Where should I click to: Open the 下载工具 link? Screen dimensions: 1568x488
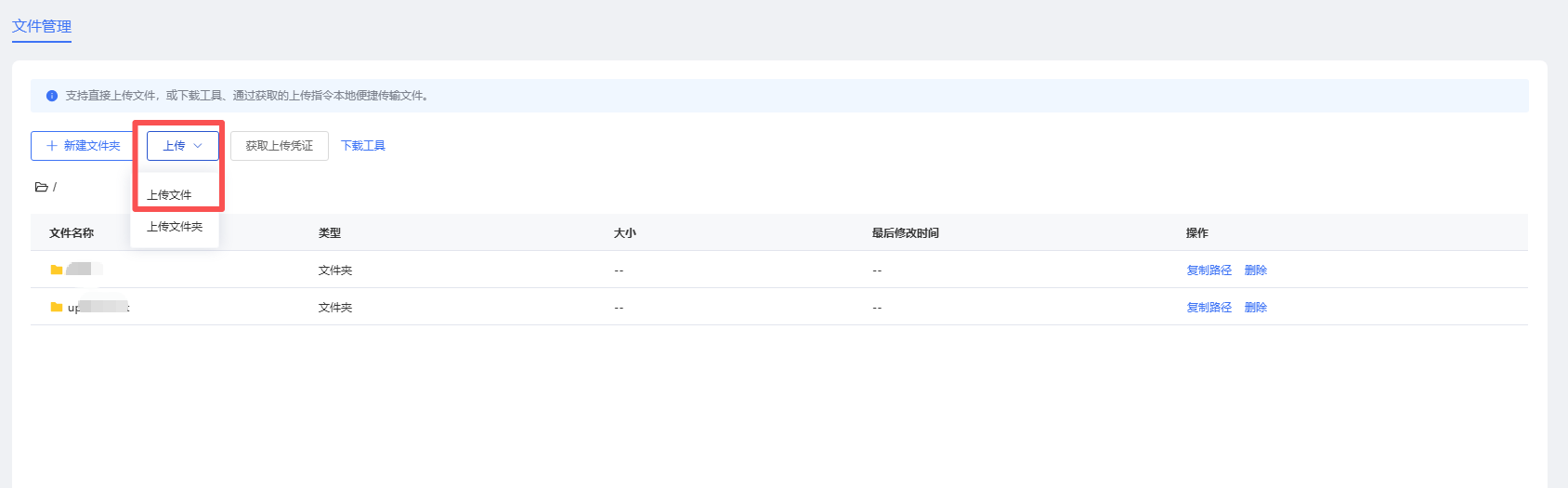click(363, 146)
